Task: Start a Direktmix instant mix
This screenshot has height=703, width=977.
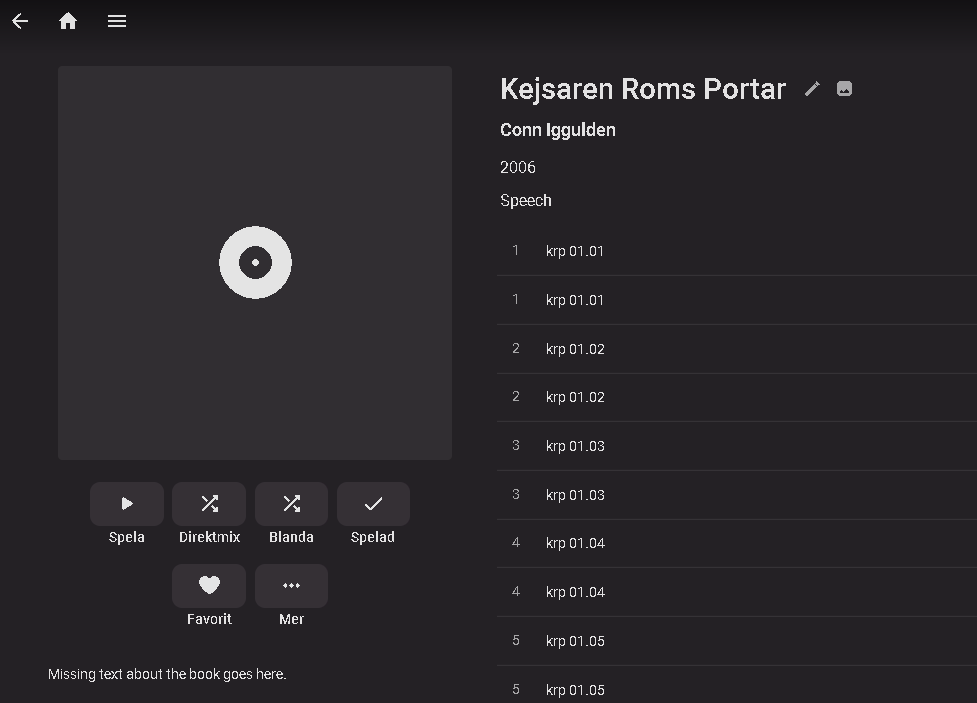Action: click(209, 504)
